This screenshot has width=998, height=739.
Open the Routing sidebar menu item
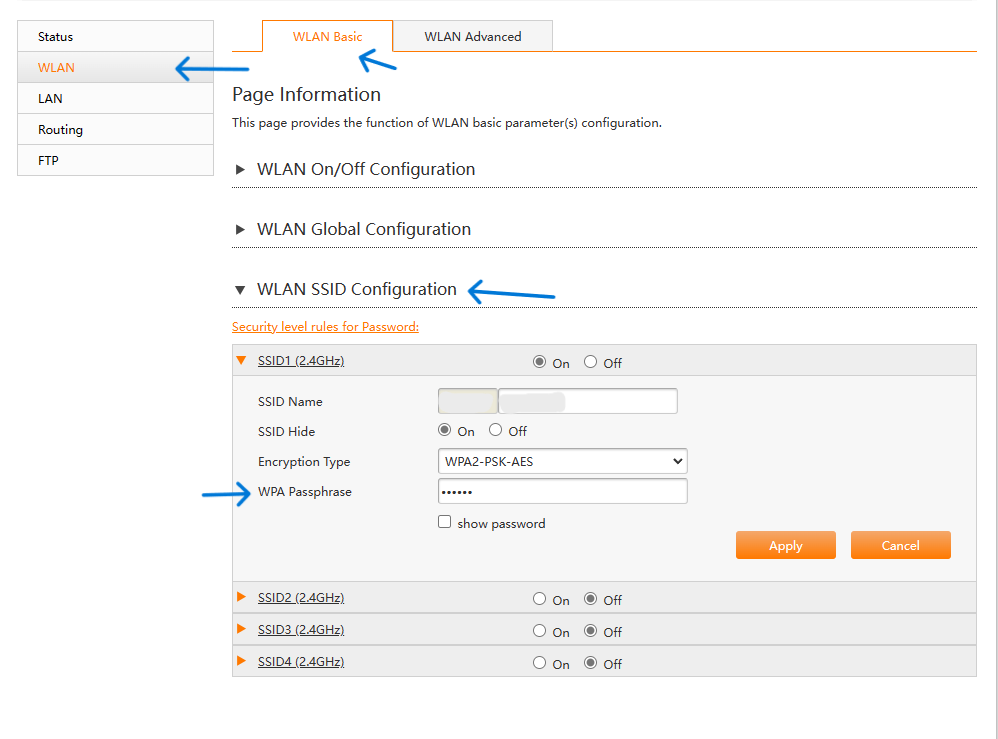(60, 130)
